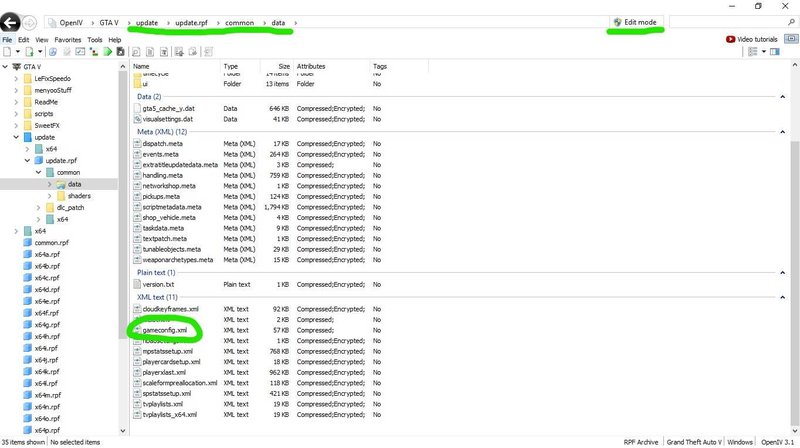Select menyooStuff folder in tree
The image size is (800, 448).
[53, 90]
